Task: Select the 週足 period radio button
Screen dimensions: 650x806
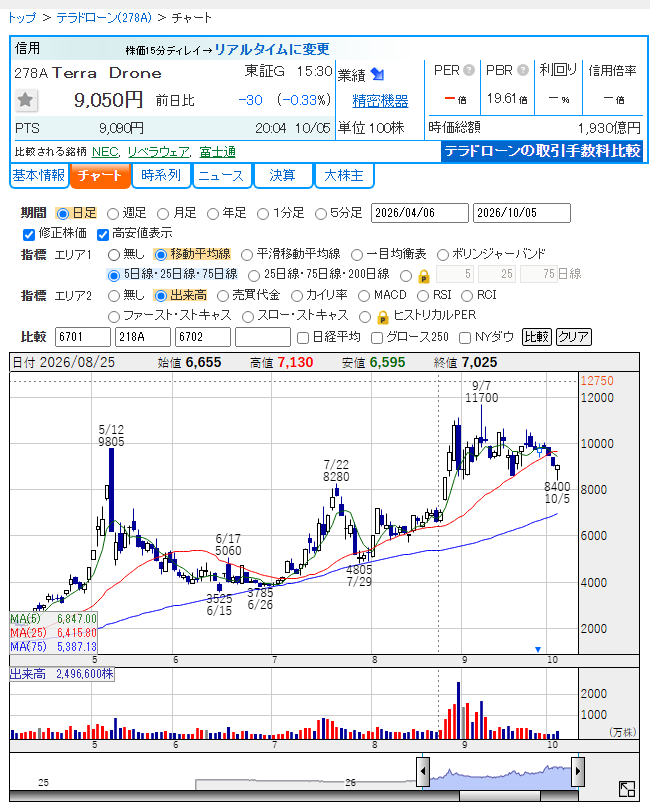Action: click(x=113, y=213)
